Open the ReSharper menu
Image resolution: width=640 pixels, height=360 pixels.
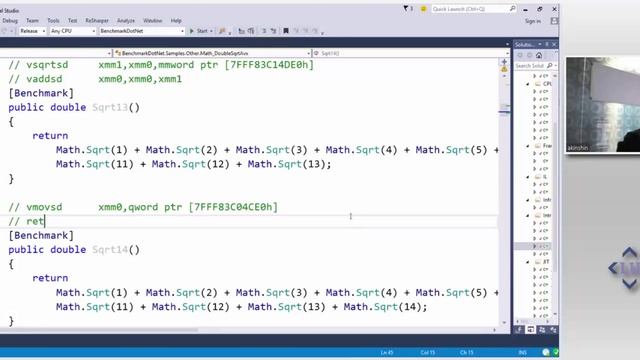97,20
